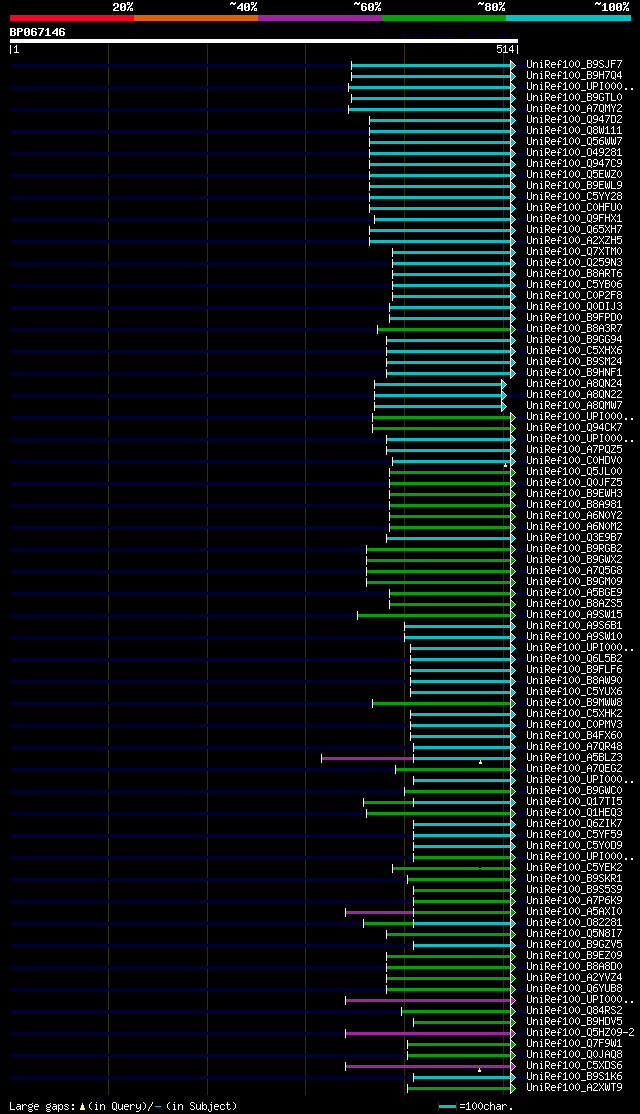
Task: Select the UniRef100_A7Q5G8 label
Action: [x=575, y=570]
